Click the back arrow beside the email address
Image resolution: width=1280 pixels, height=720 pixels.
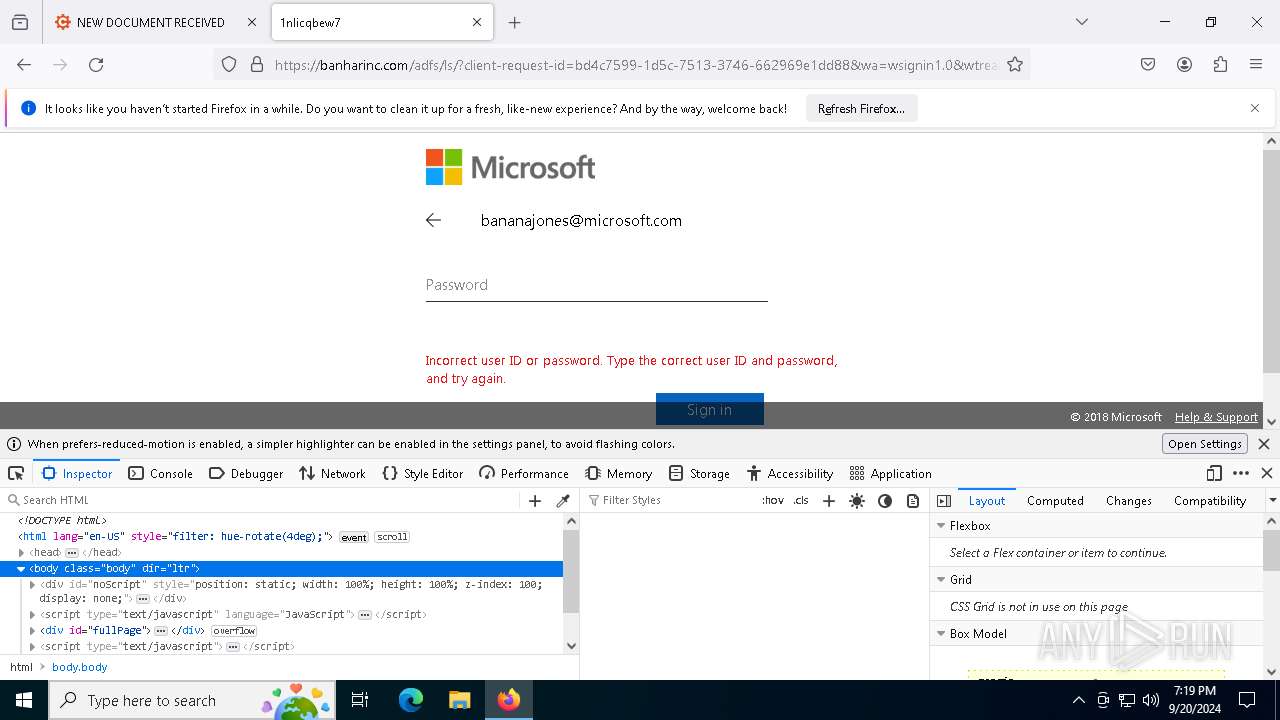click(x=433, y=220)
